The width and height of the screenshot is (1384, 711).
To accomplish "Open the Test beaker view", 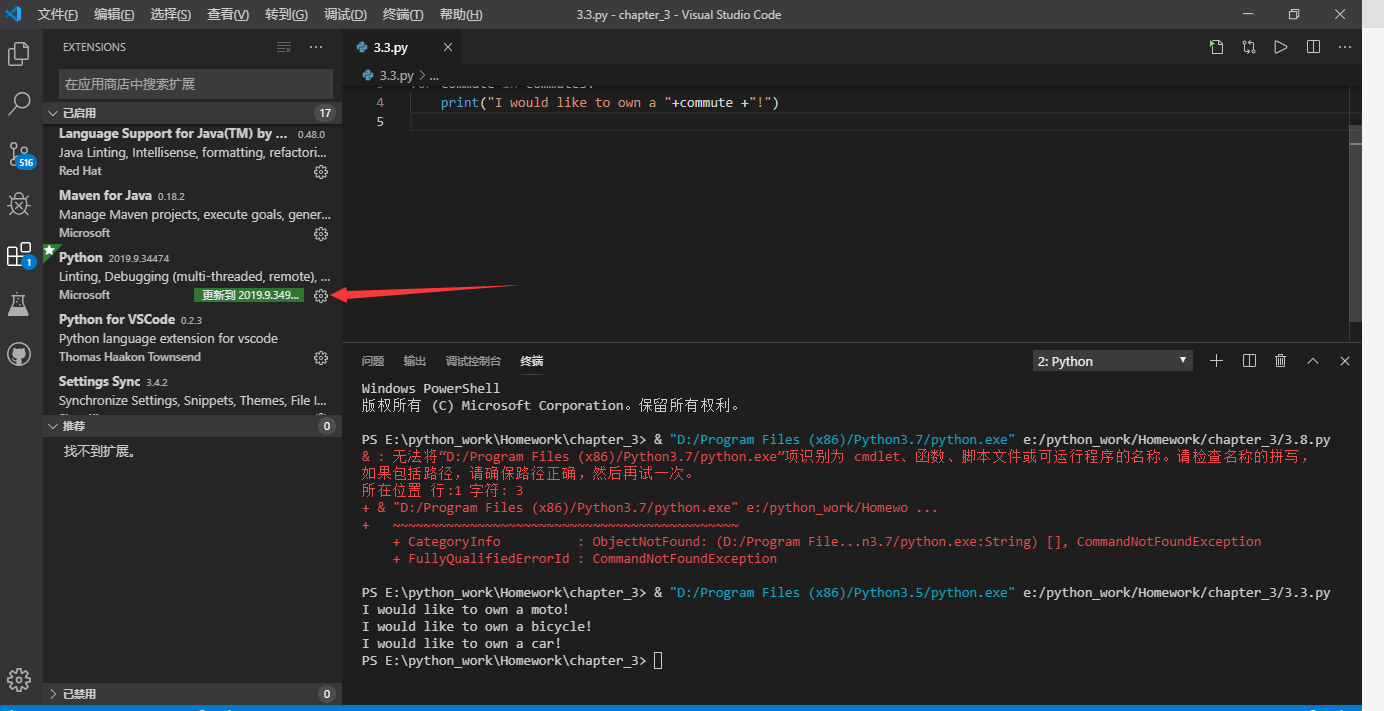I will 18,304.
